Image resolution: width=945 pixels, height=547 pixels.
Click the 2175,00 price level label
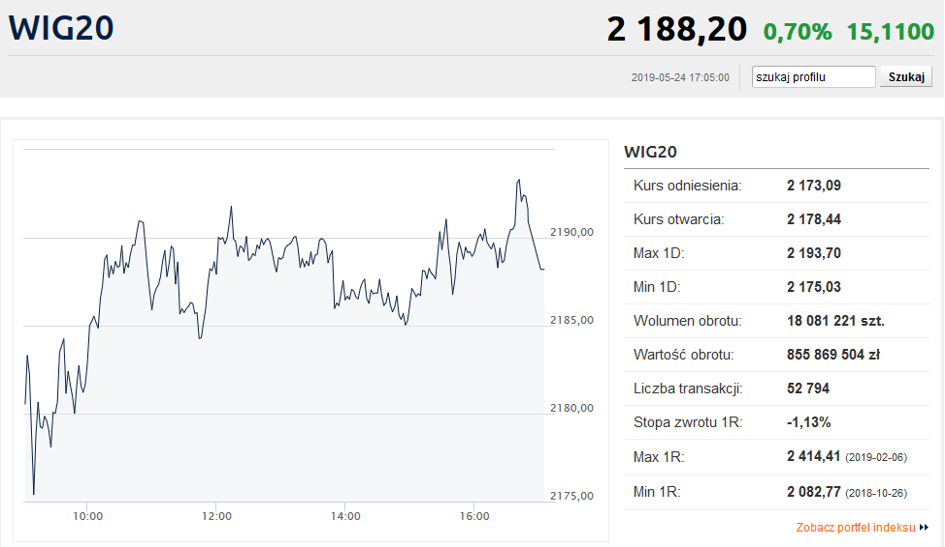[x=572, y=496]
